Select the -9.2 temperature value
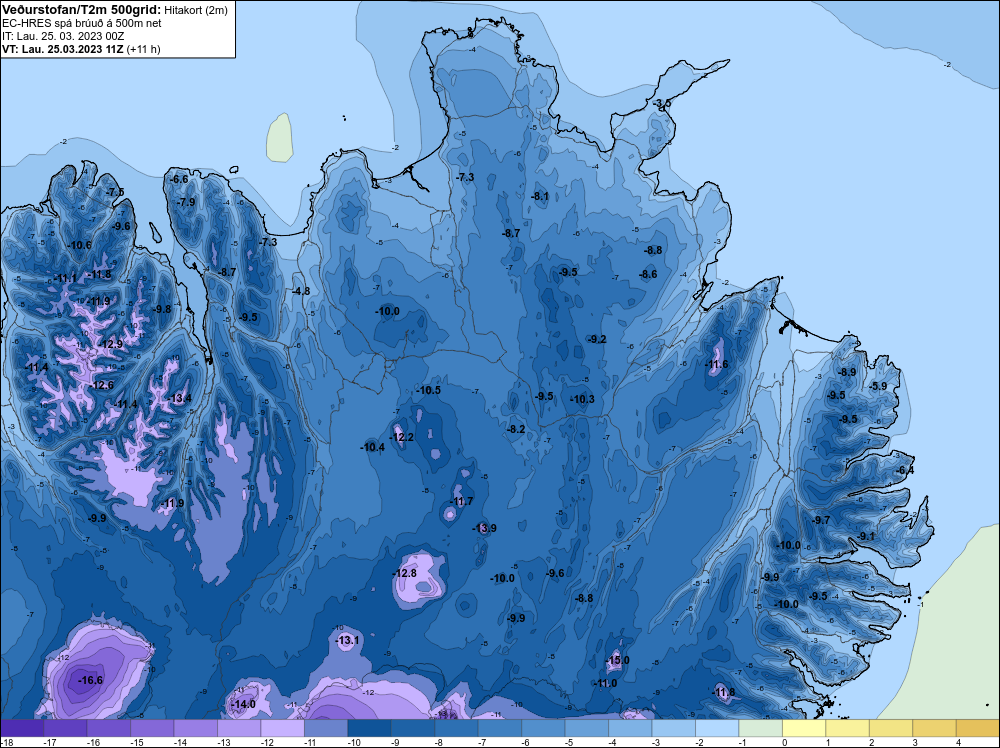This screenshot has height=748, width=1000. [596, 339]
